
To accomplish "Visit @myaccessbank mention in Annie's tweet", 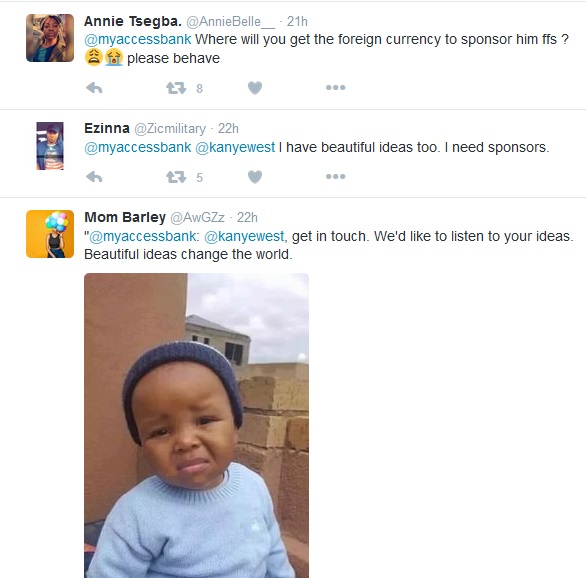I will [x=138, y=40].
